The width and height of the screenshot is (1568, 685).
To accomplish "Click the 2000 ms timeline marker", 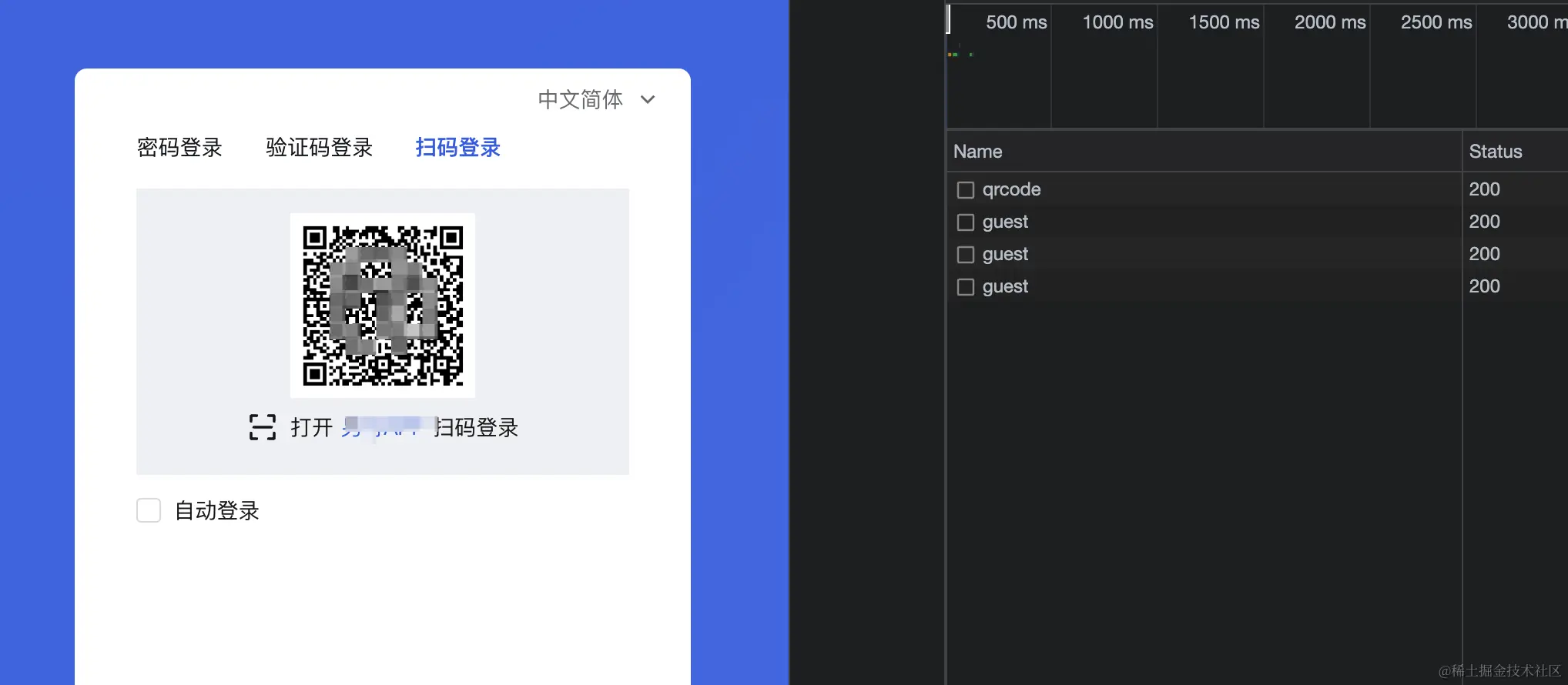I will [x=1330, y=22].
